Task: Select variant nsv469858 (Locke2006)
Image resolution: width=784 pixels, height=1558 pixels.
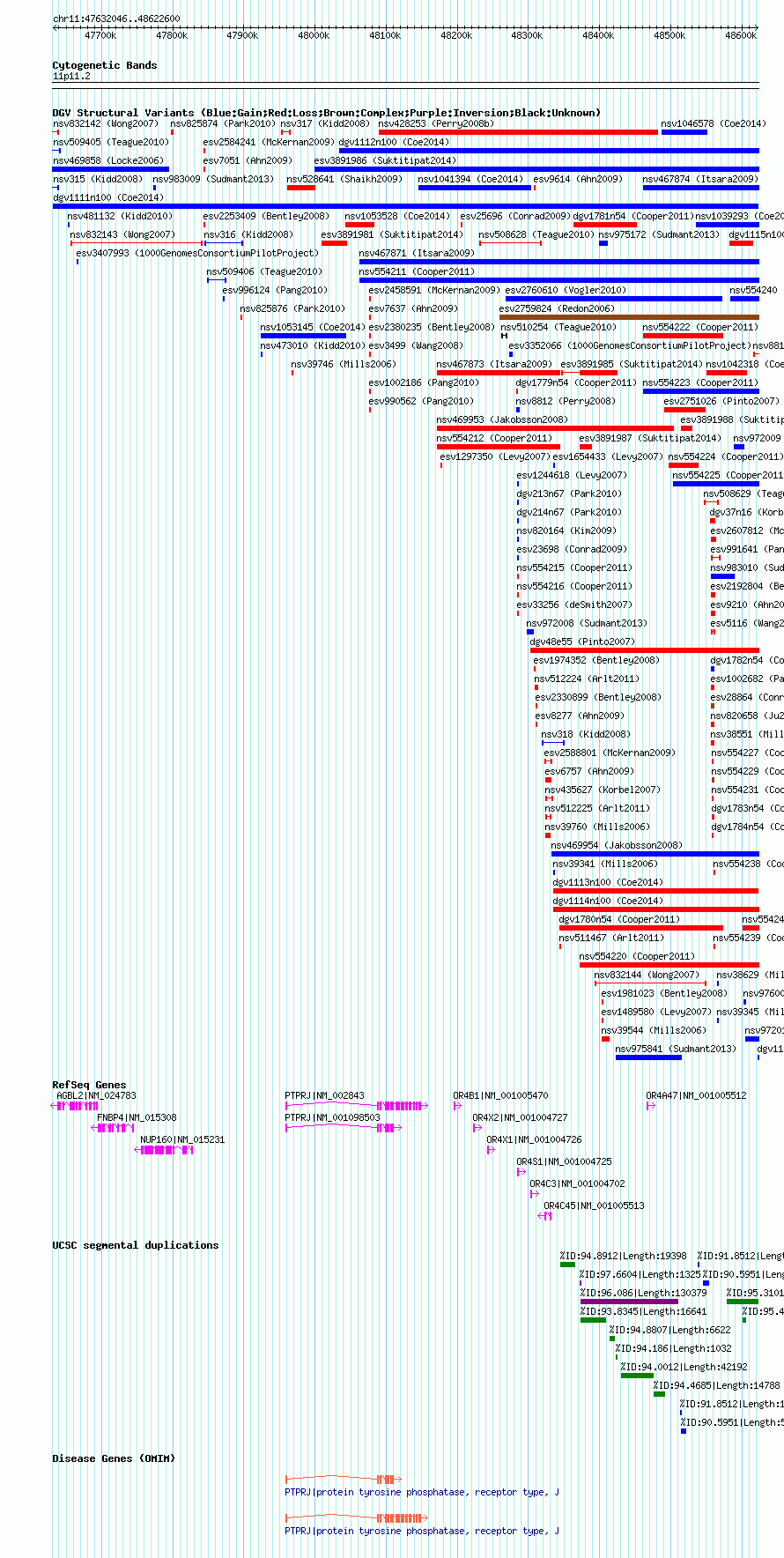Action: point(108,160)
